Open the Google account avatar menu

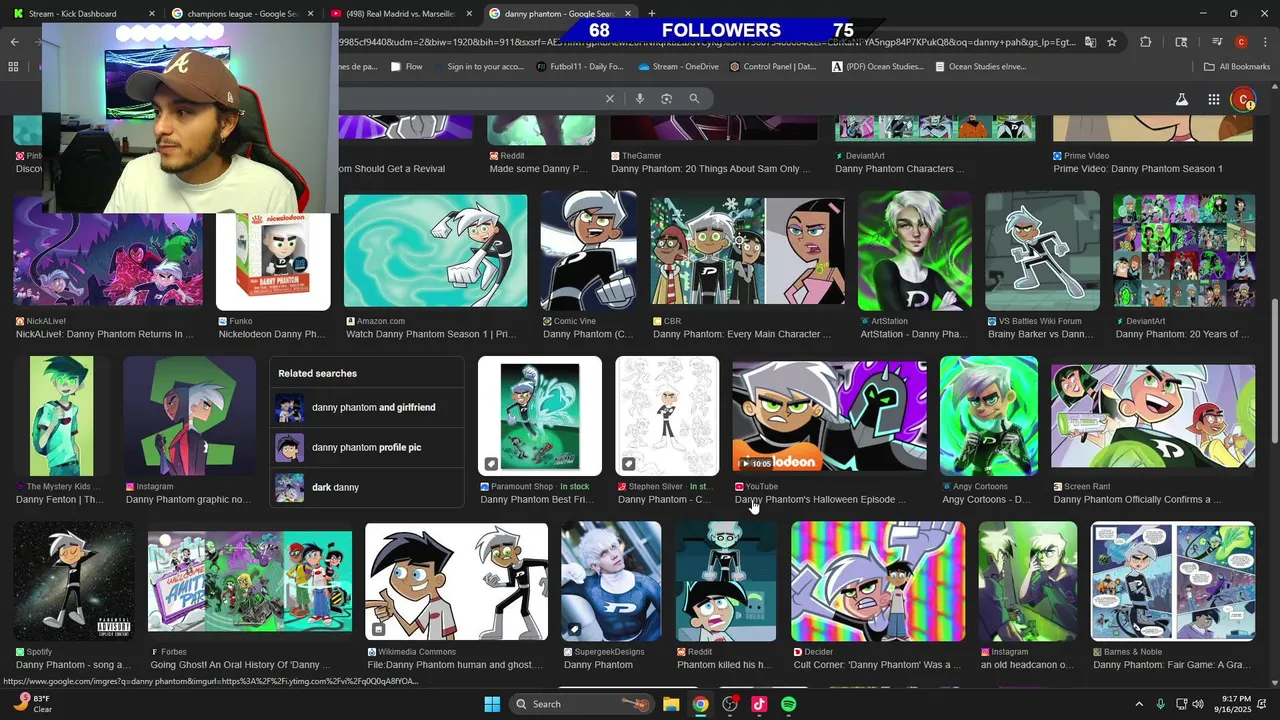point(1243,99)
